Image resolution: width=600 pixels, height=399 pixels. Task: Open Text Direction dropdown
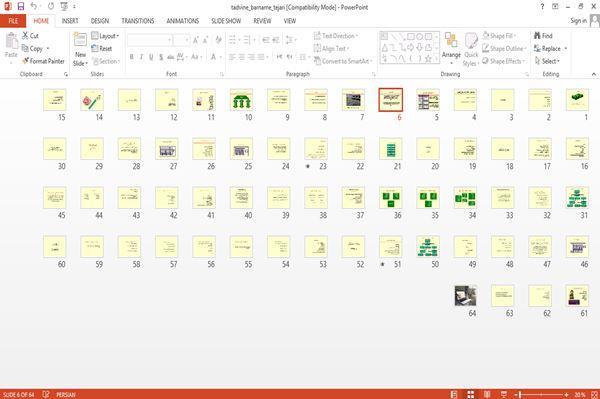pyautogui.click(x=336, y=36)
